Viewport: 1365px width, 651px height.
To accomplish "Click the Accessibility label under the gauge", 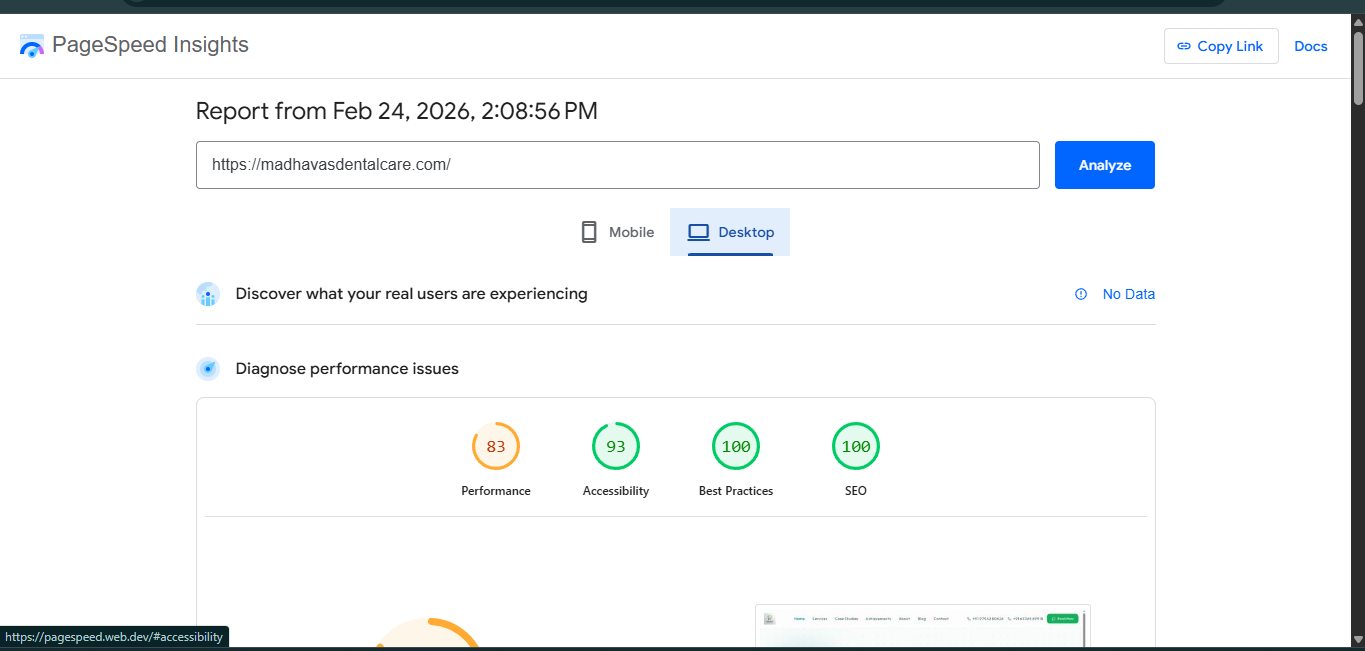I will (616, 491).
